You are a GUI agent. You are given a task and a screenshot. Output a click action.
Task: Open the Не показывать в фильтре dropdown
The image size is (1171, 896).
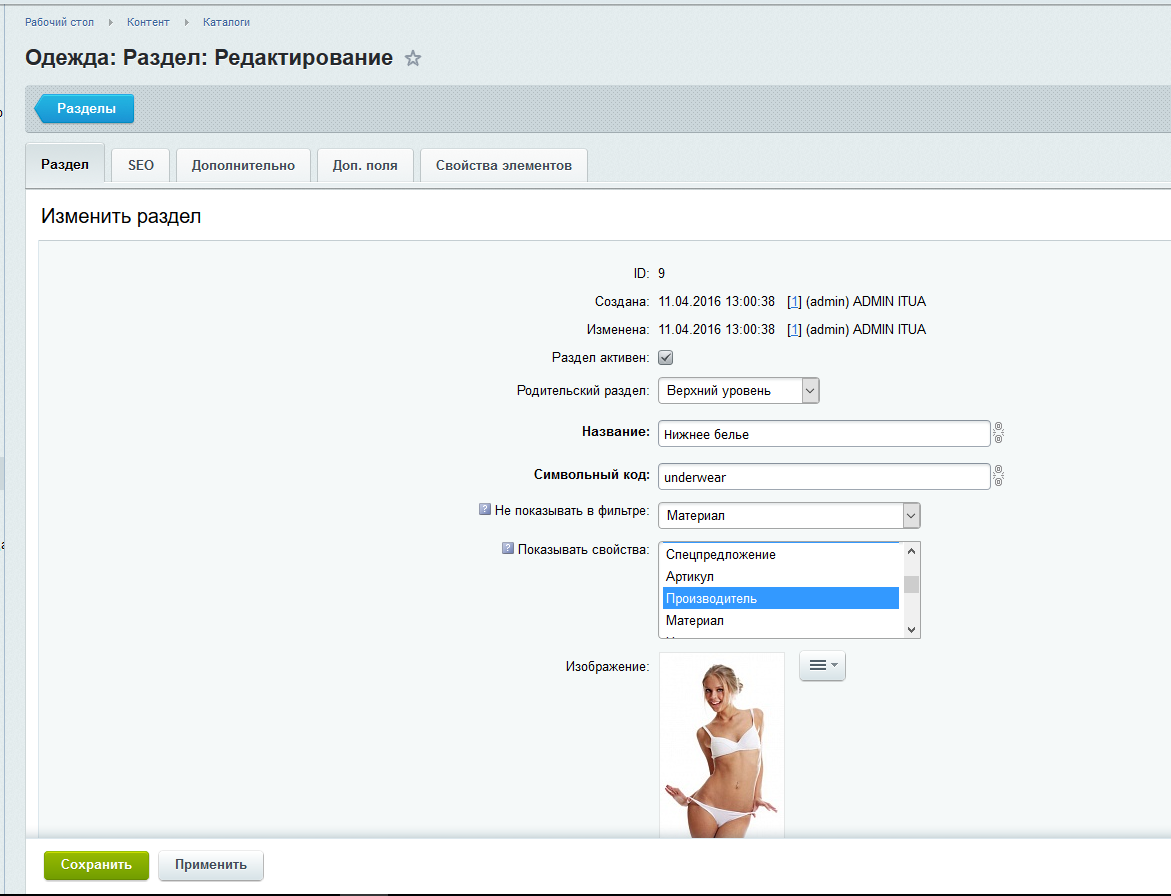[x=910, y=515]
